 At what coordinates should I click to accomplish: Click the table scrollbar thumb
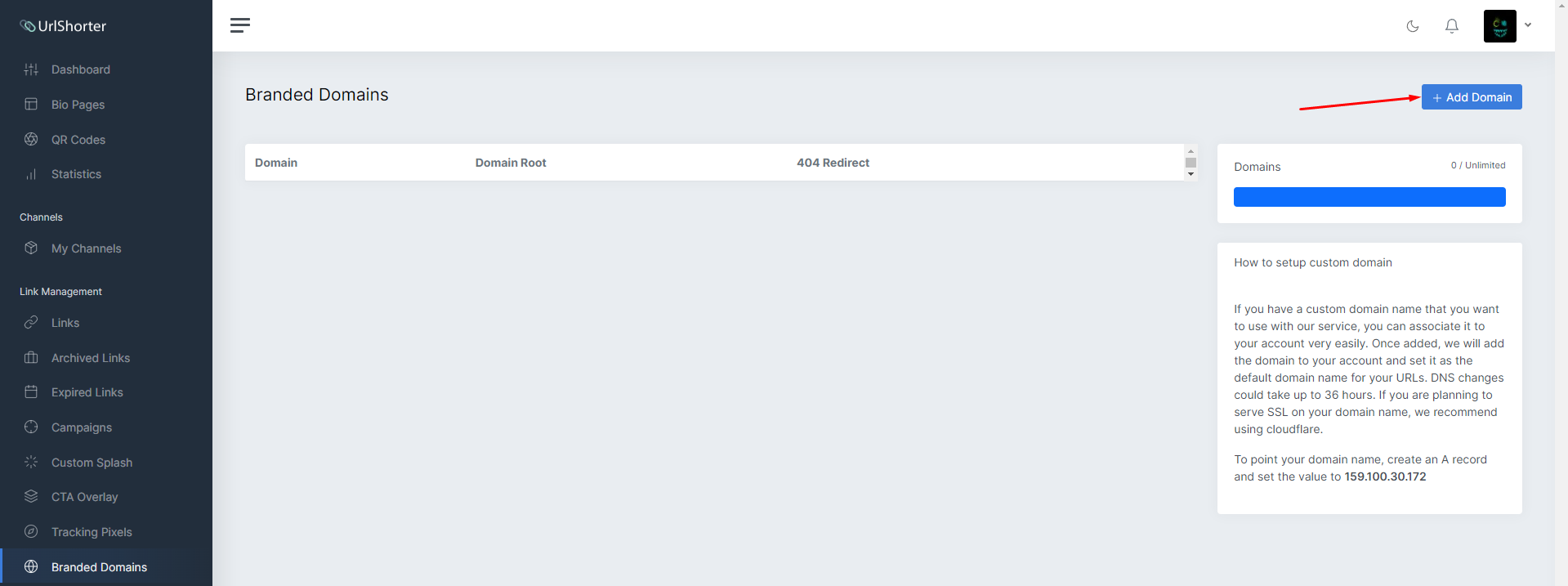click(x=1191, y=163)
